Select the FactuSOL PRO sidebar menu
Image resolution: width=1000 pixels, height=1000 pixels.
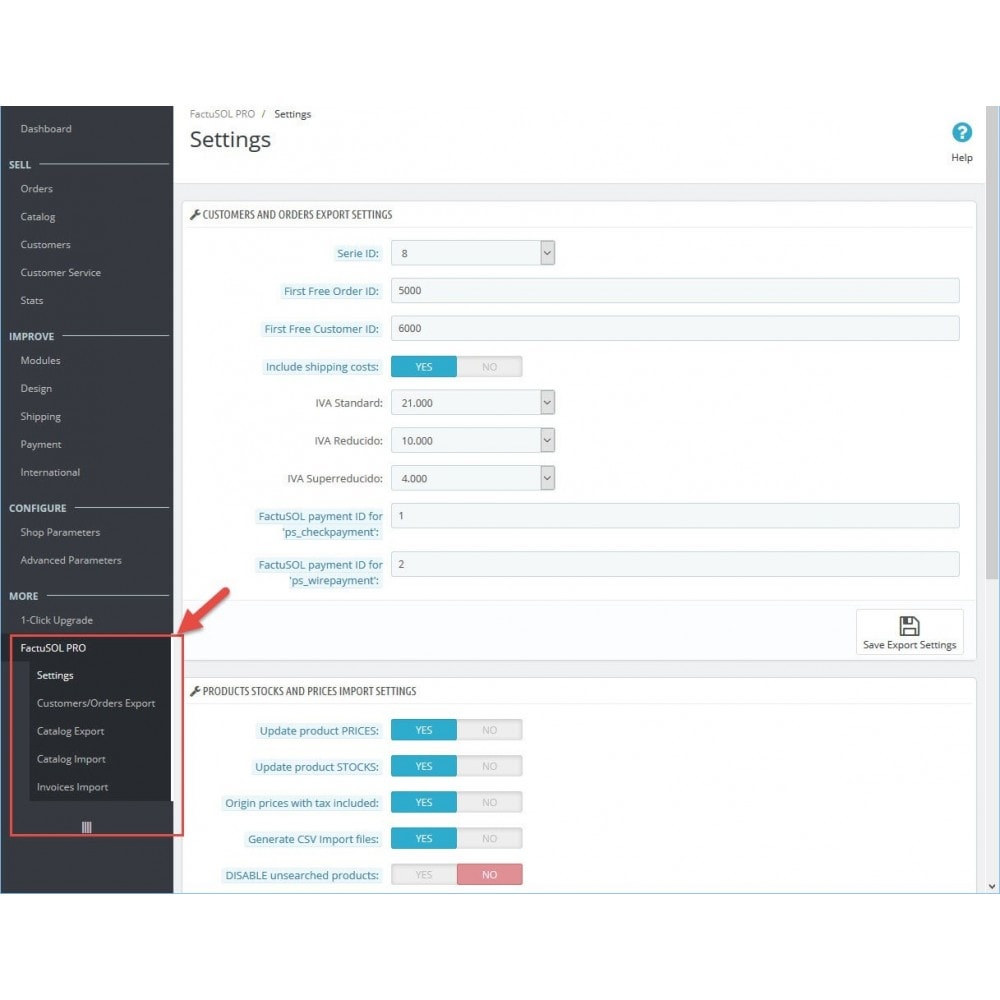(53, 648)
